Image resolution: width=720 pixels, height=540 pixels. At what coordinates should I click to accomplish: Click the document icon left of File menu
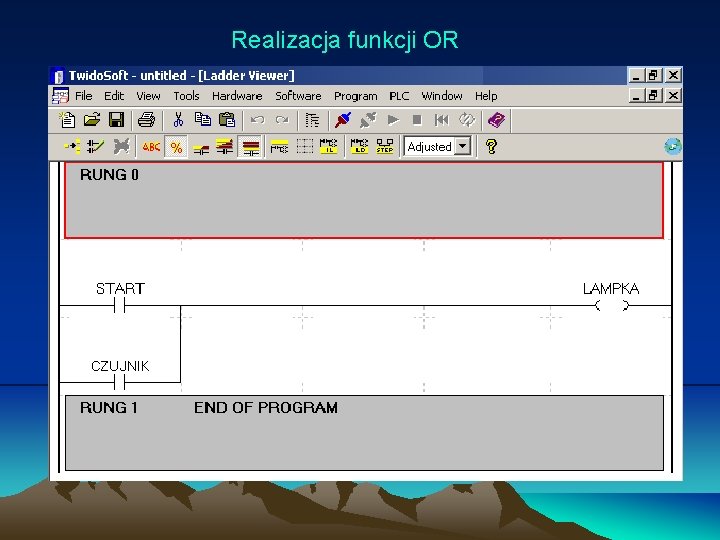click(60, 96)
